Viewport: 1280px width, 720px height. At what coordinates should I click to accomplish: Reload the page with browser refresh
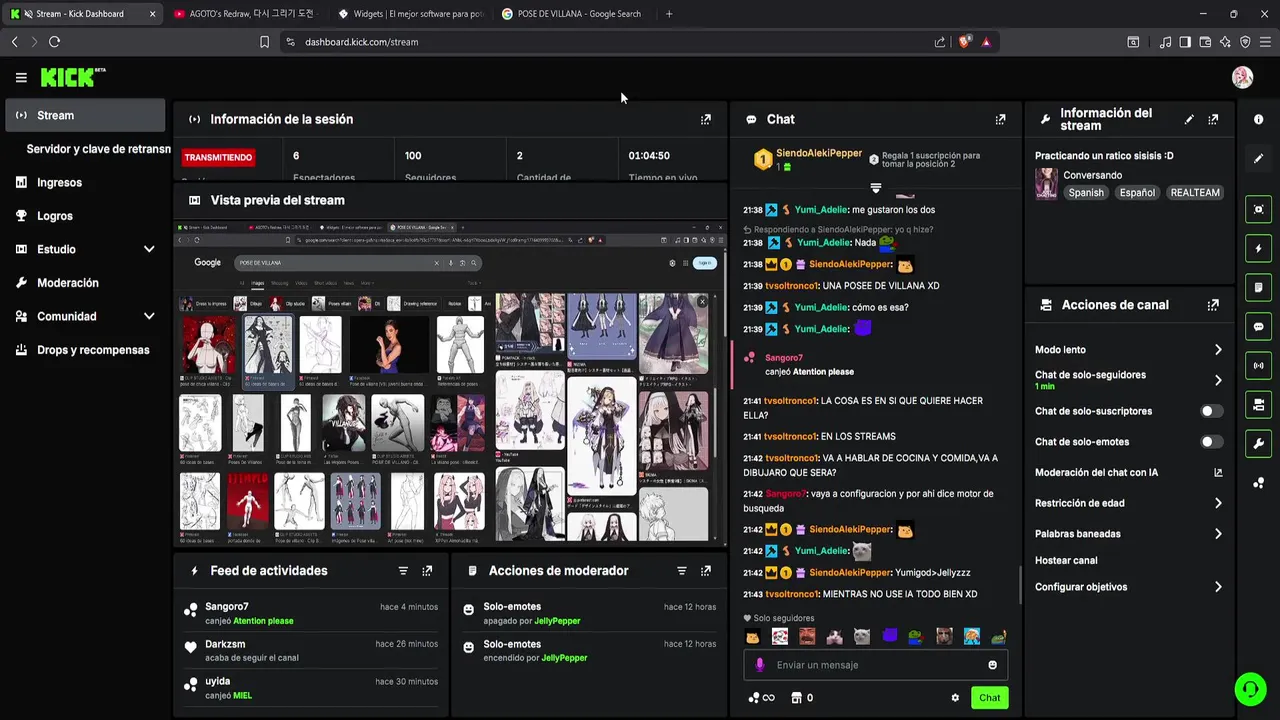(x=54, y=42)
